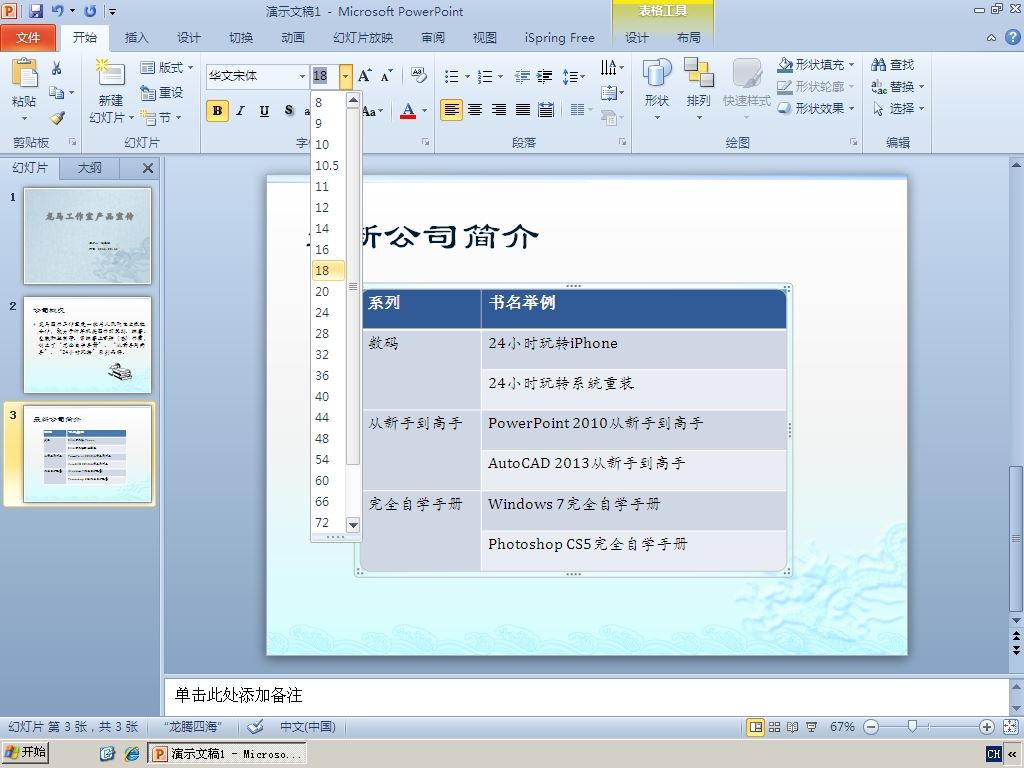This screenshot has width=1024, height=768.
Task: Switch to the 动画 ribbon tab
Action: point(293,37)
